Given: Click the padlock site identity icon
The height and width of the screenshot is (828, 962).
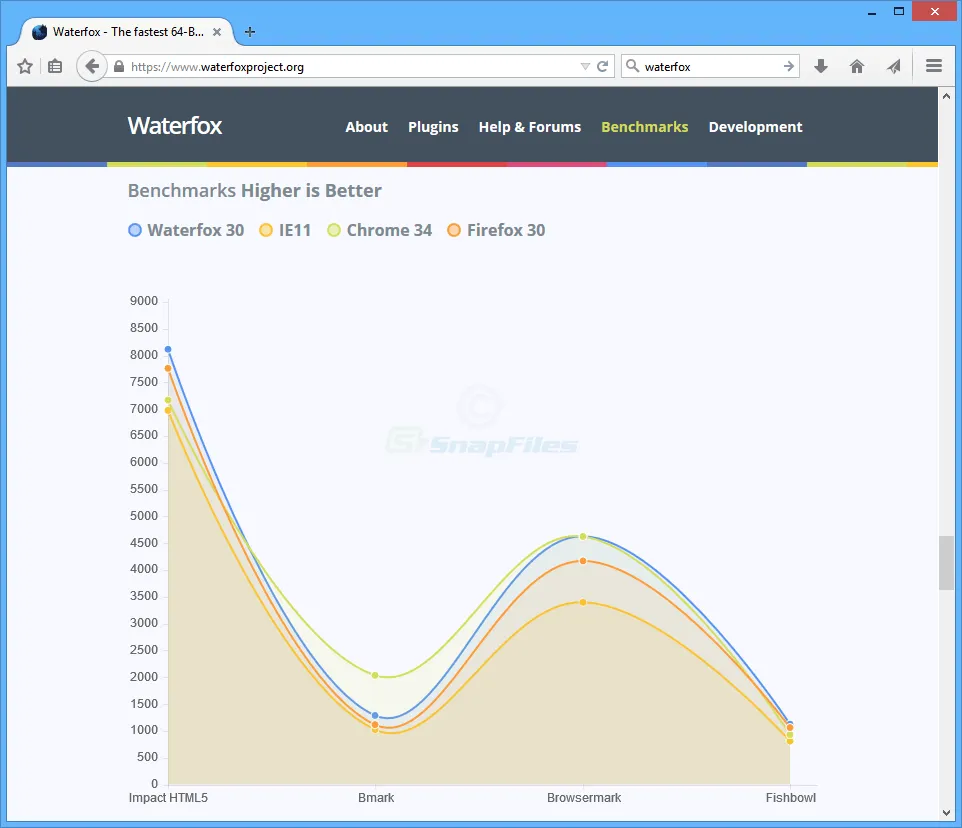Looking at the screenshot, I should [x=119, y=66].
